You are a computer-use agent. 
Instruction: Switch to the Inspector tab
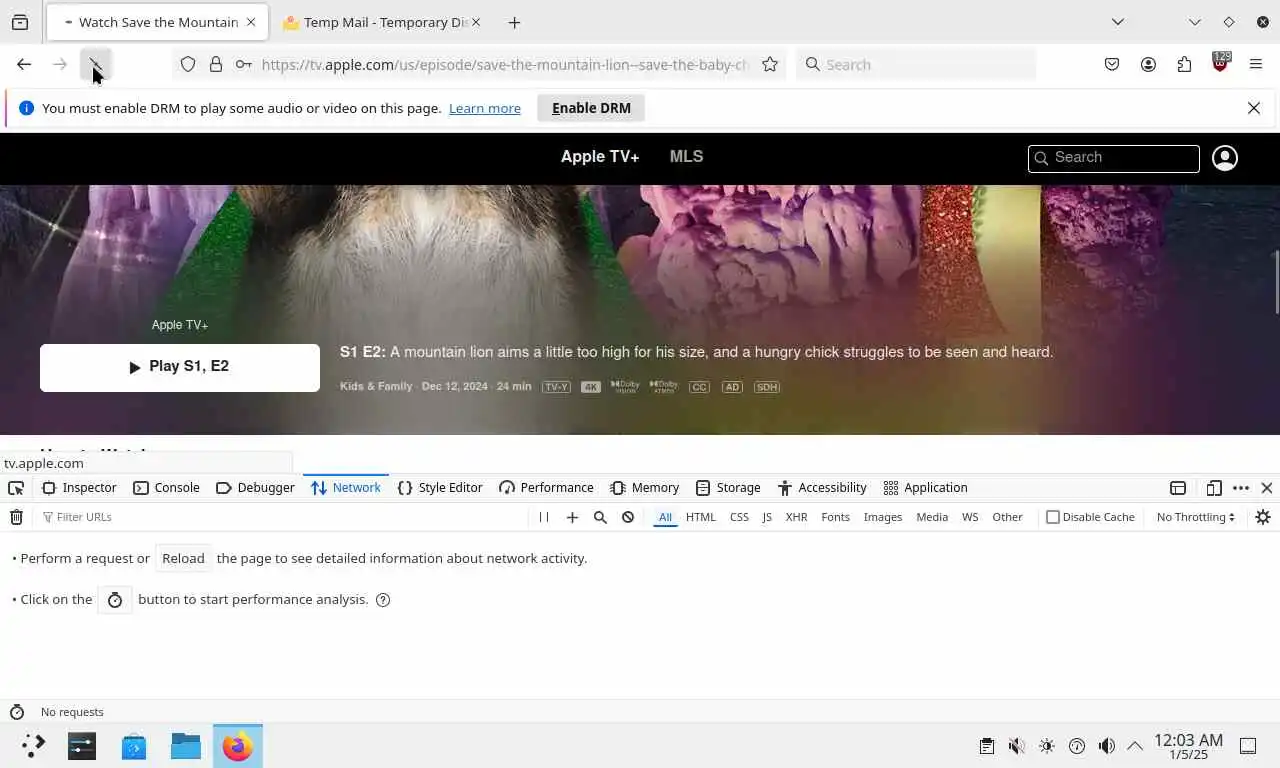[79, 488]
